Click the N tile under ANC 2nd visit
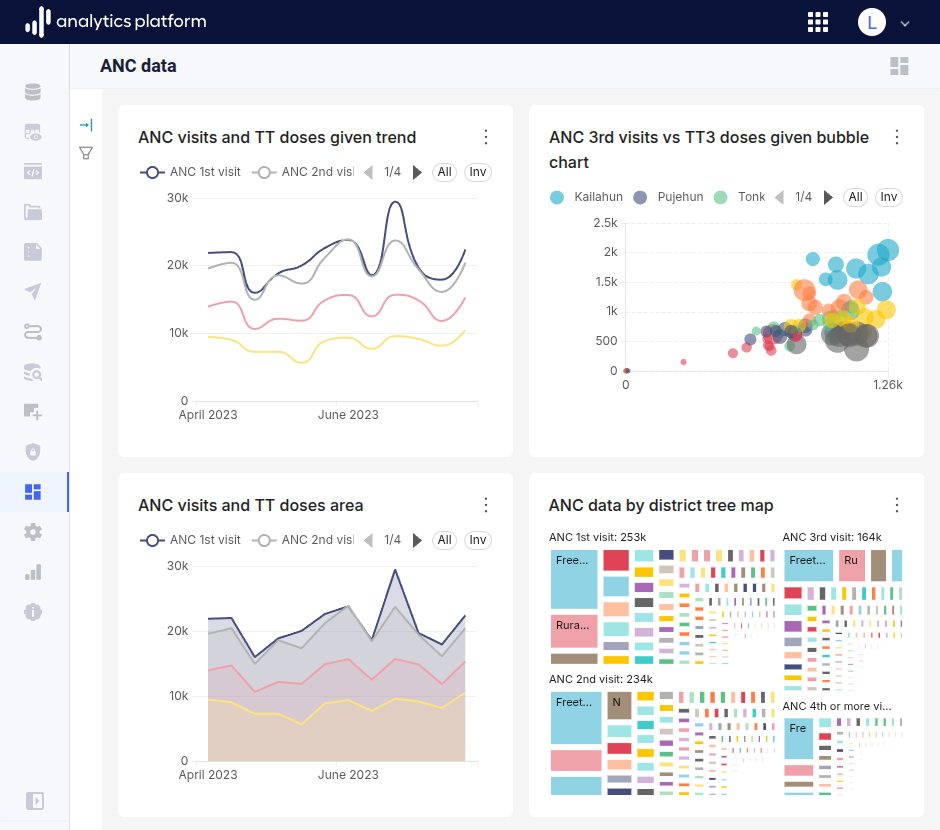Screen dimensions: 940x830 click(619, 705)
